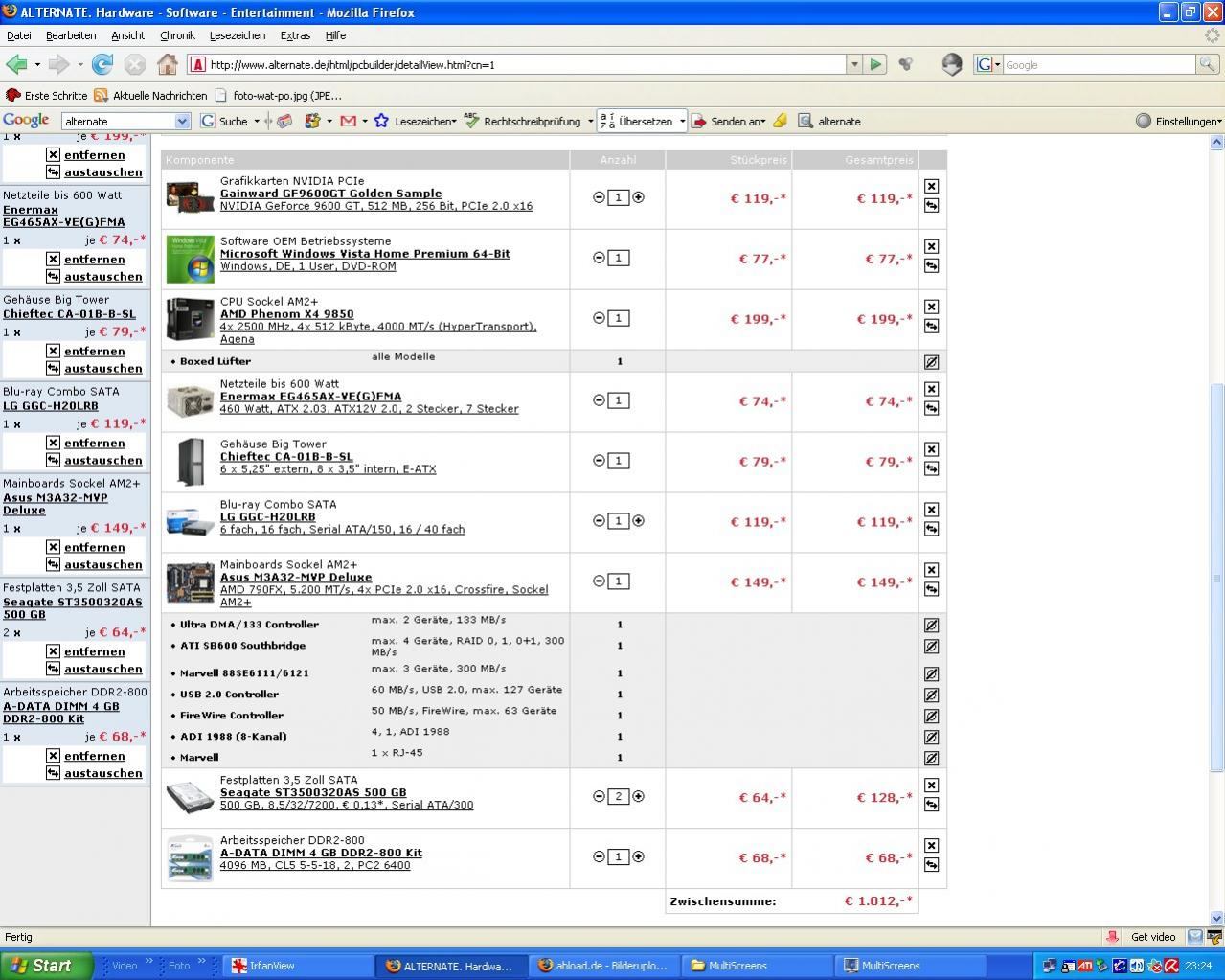Open Gmail icon in Google toolbar
This screenshot has height=980, width=1225.
[x=348, y=121]
